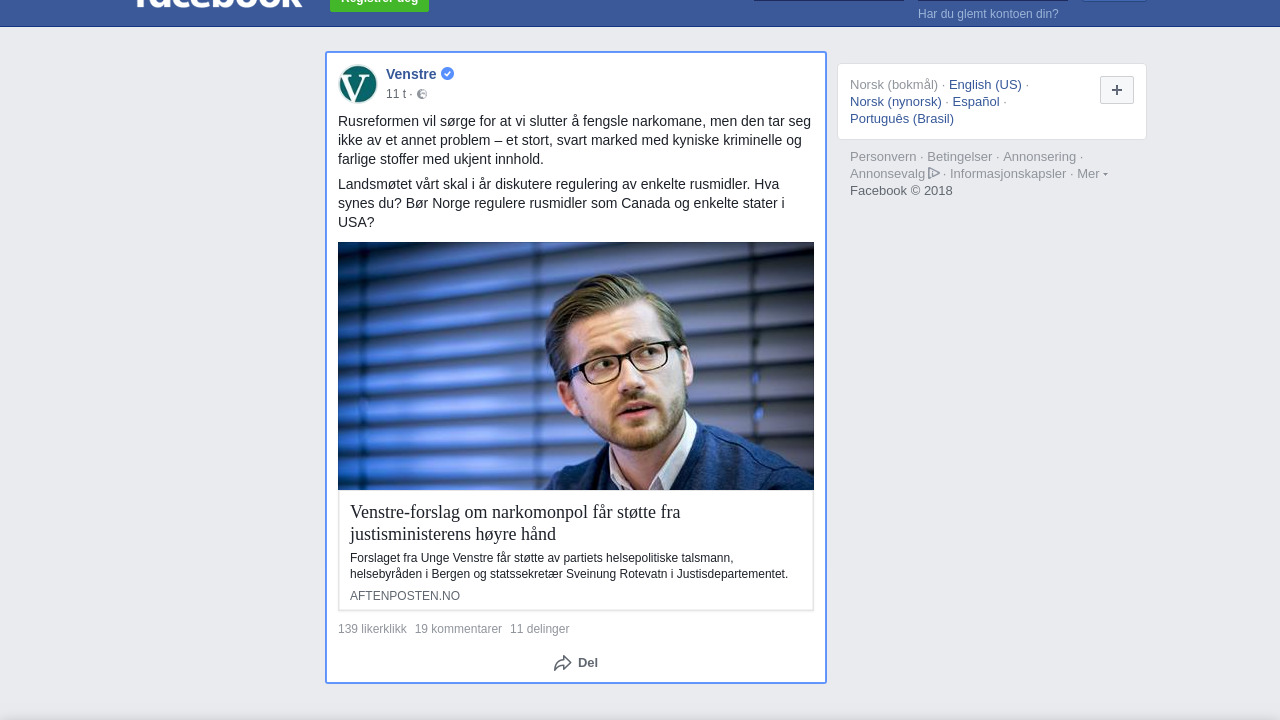Click the plus button for more languages
Viewport: 1280px width, 720px height.
(x=1117, y=90)
